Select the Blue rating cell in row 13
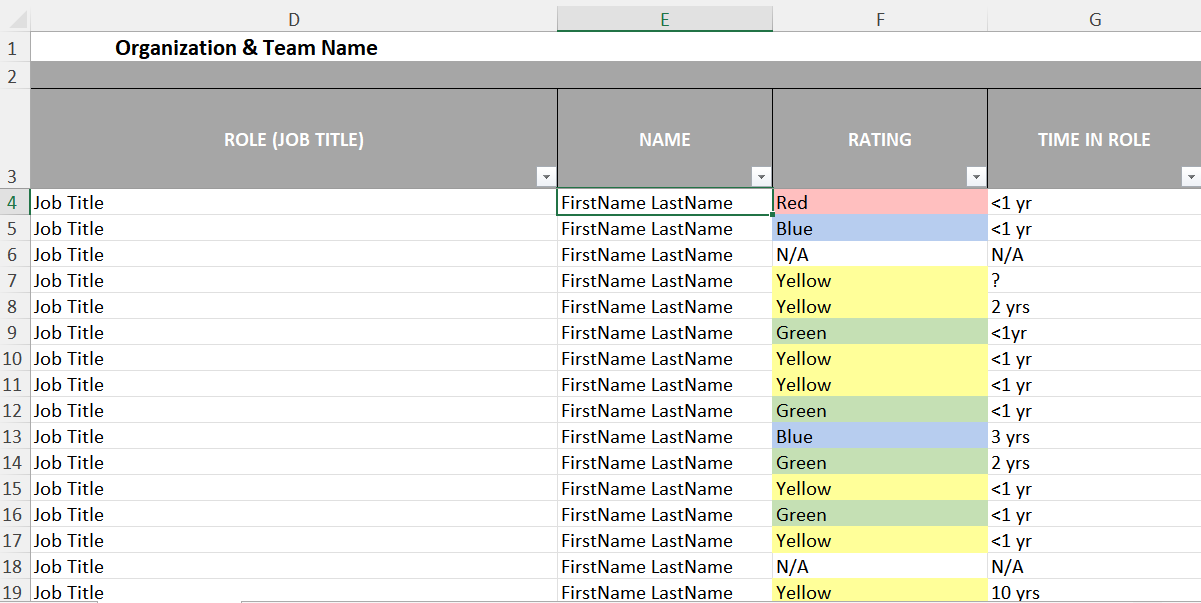The image size is (1201, 603). [879, 436]
